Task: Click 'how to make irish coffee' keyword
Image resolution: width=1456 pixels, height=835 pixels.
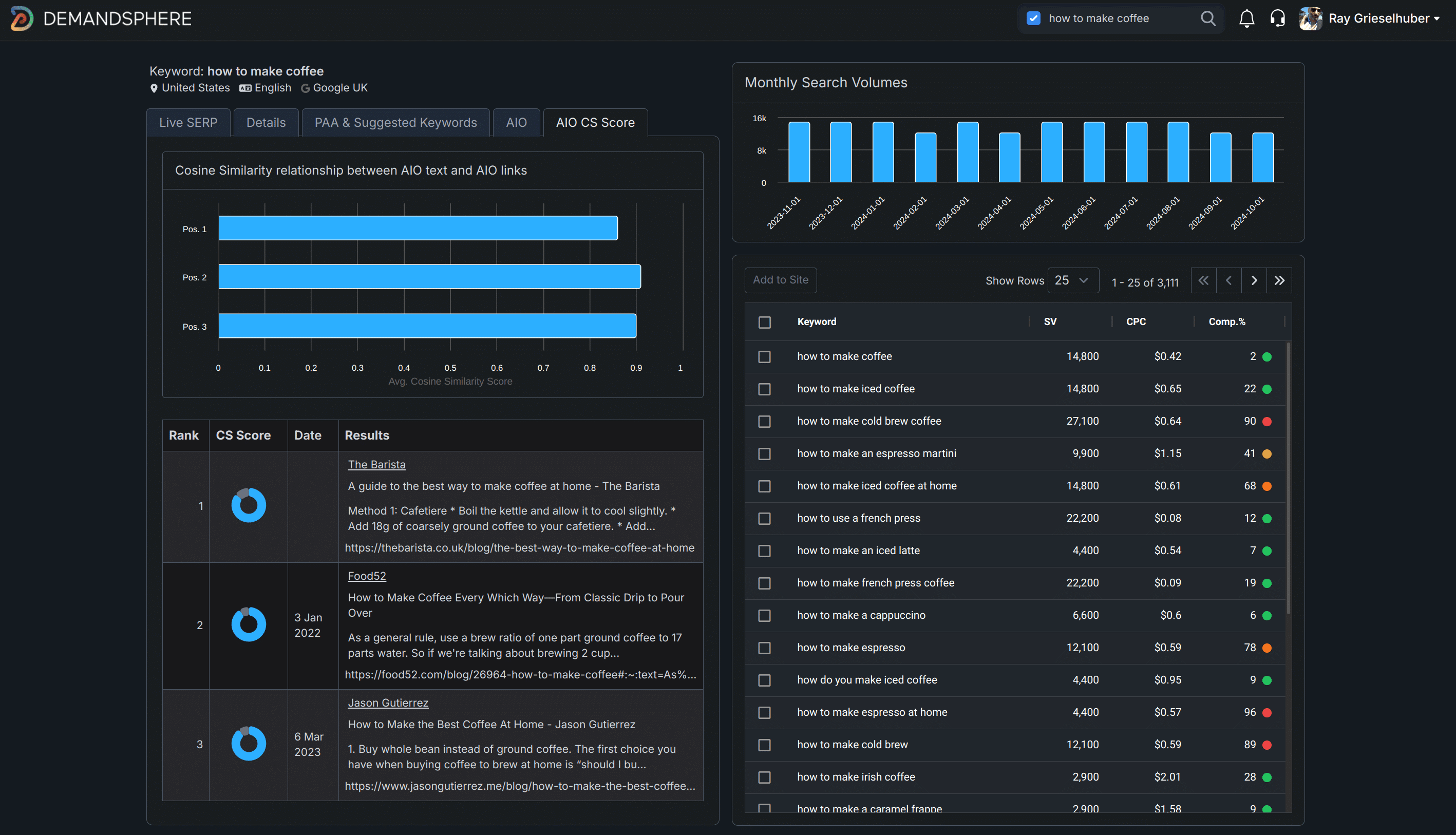Action: point(856,777)
